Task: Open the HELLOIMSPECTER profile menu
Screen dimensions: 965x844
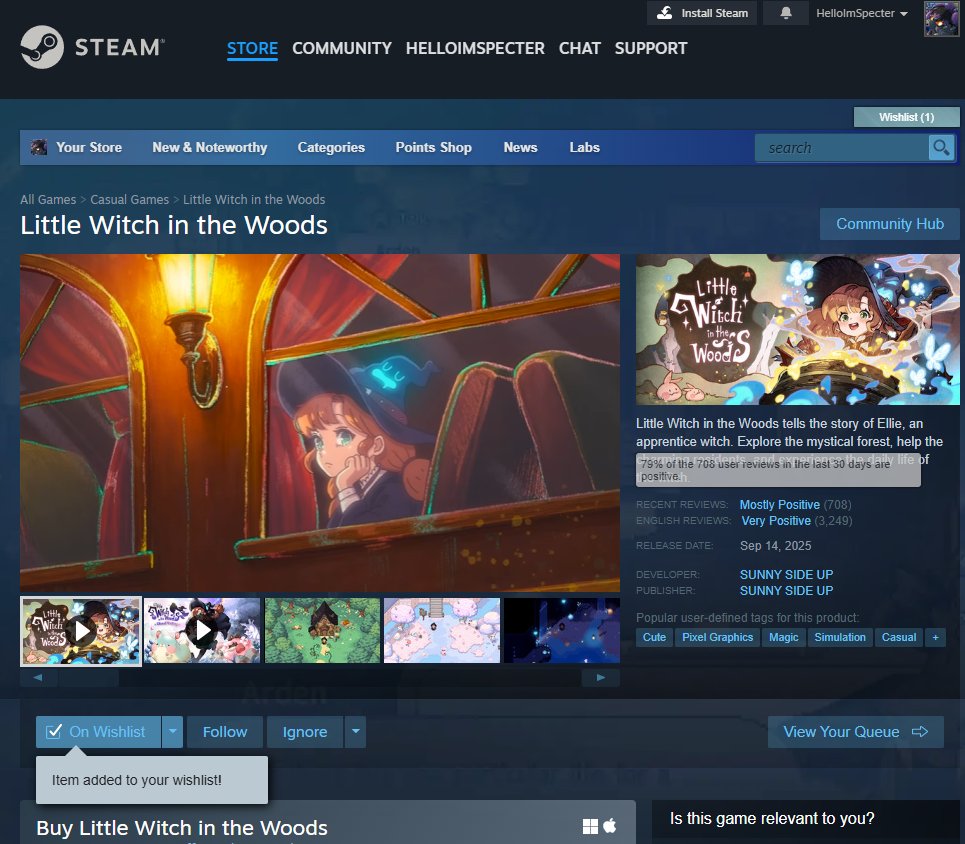Action: tap(475, 48)
